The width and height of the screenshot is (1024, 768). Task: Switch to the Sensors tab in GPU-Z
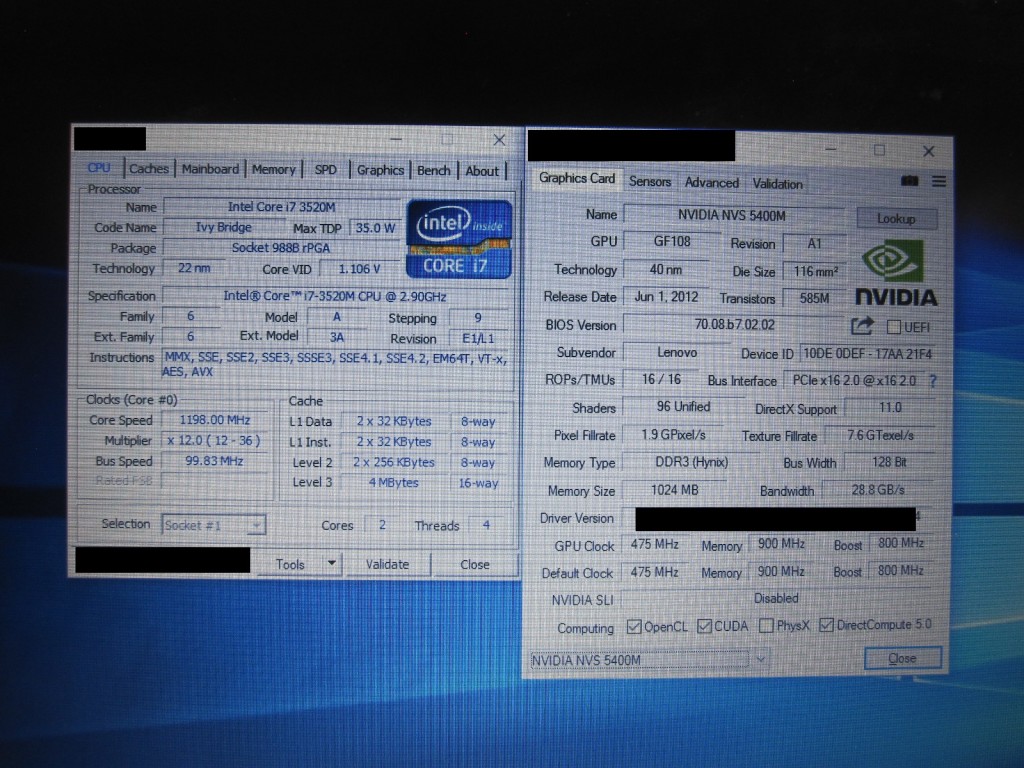(x=650, y=182)
